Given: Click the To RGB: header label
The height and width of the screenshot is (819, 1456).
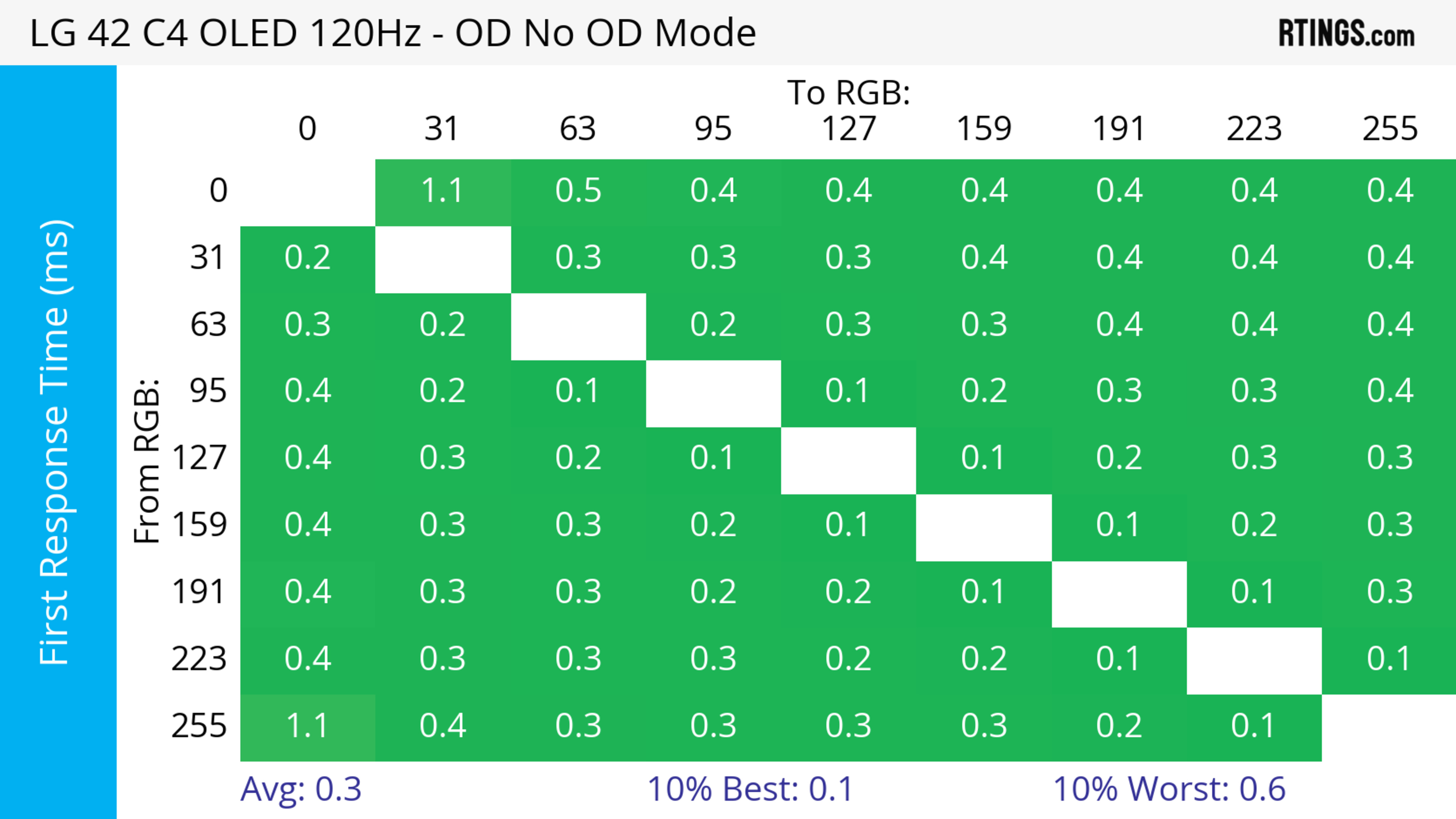Looking at the screenshot, I should 849,92.
